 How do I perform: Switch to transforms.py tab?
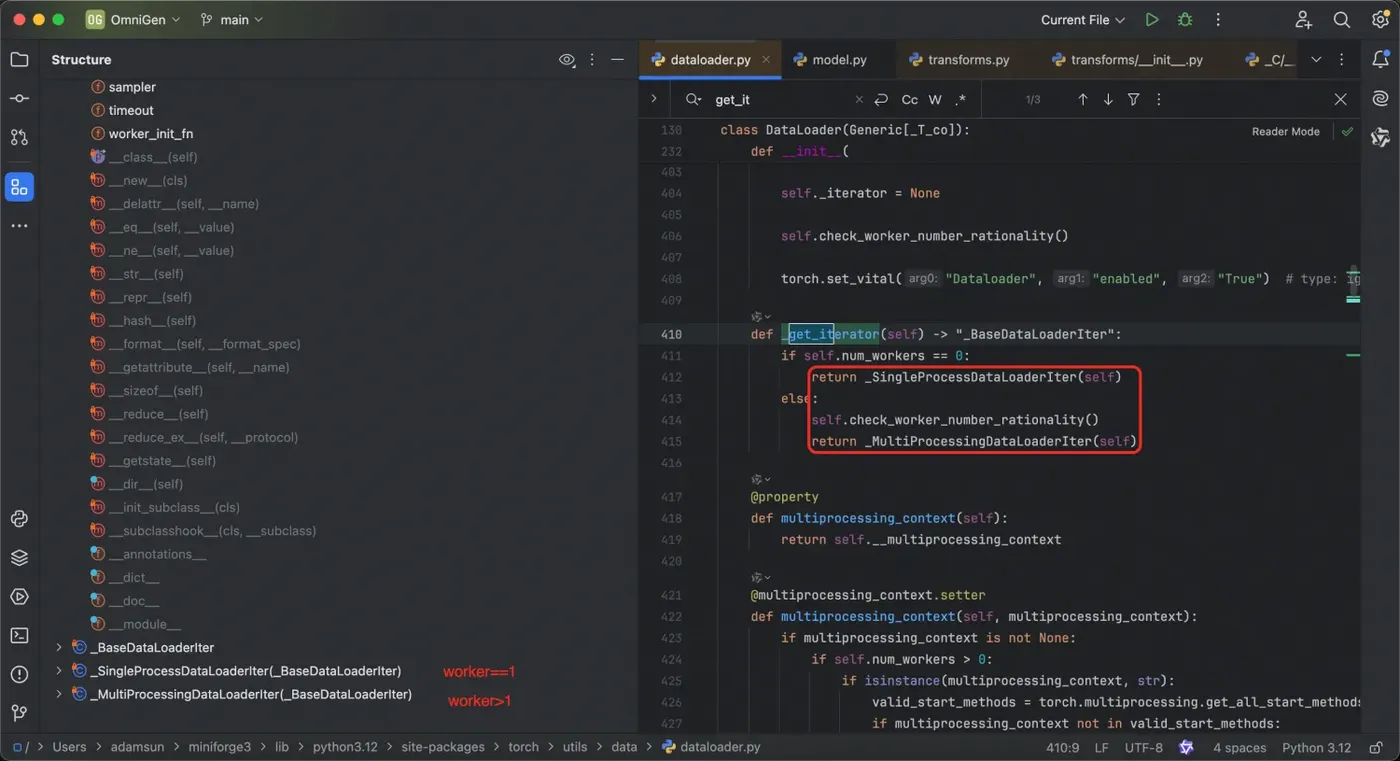pyautogui.click(x=959, y=60)
